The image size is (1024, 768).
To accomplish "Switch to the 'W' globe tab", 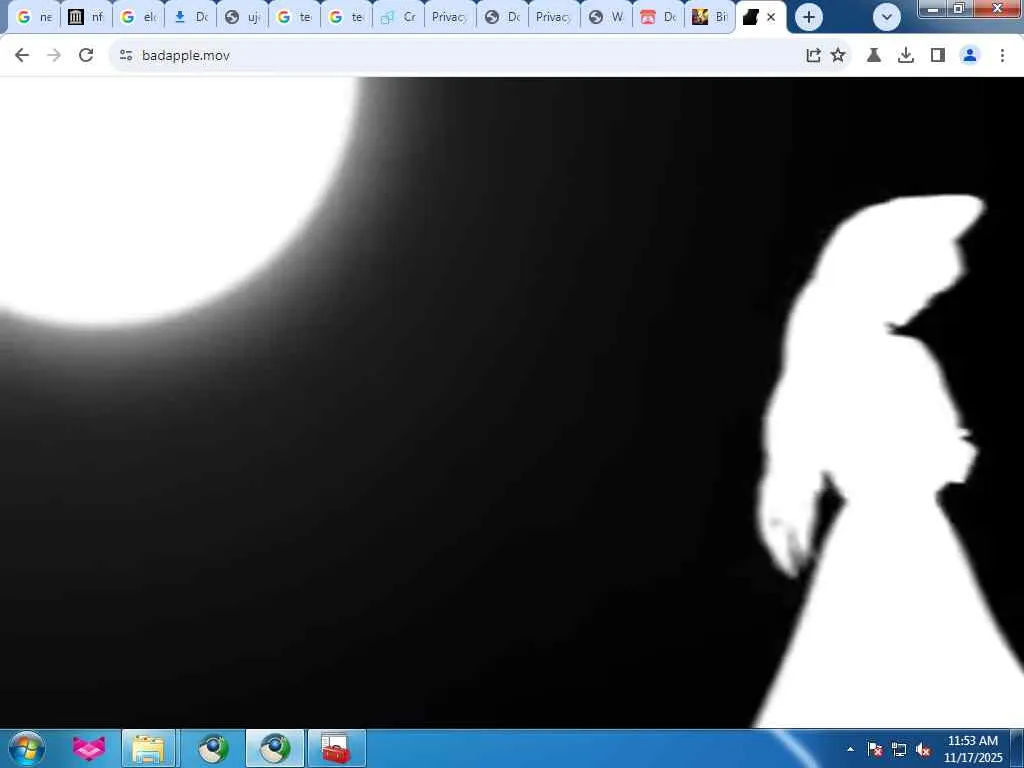I will coord(606,17).
